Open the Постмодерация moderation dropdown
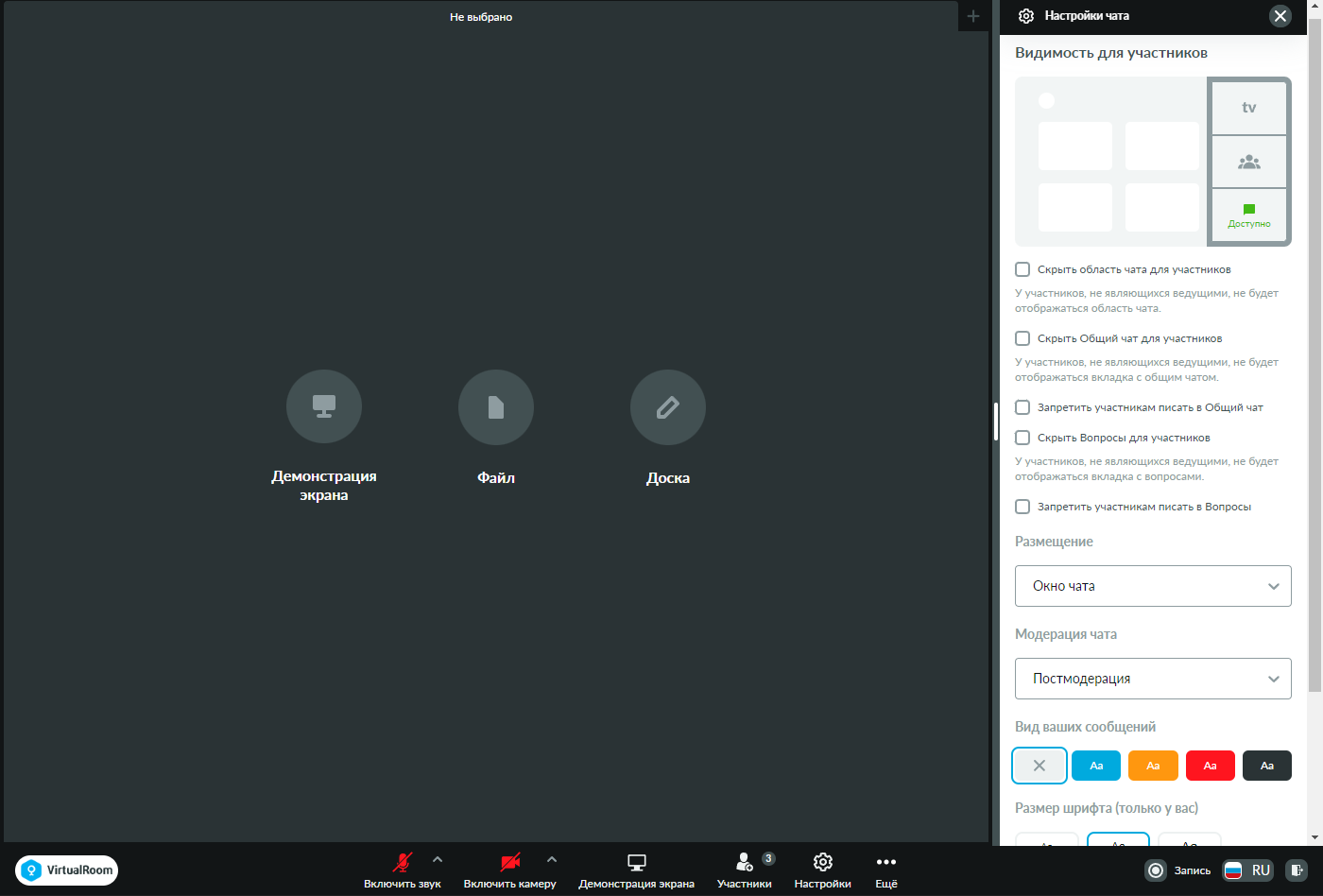The image size is (1323, 896). (x=1153, y=679)
